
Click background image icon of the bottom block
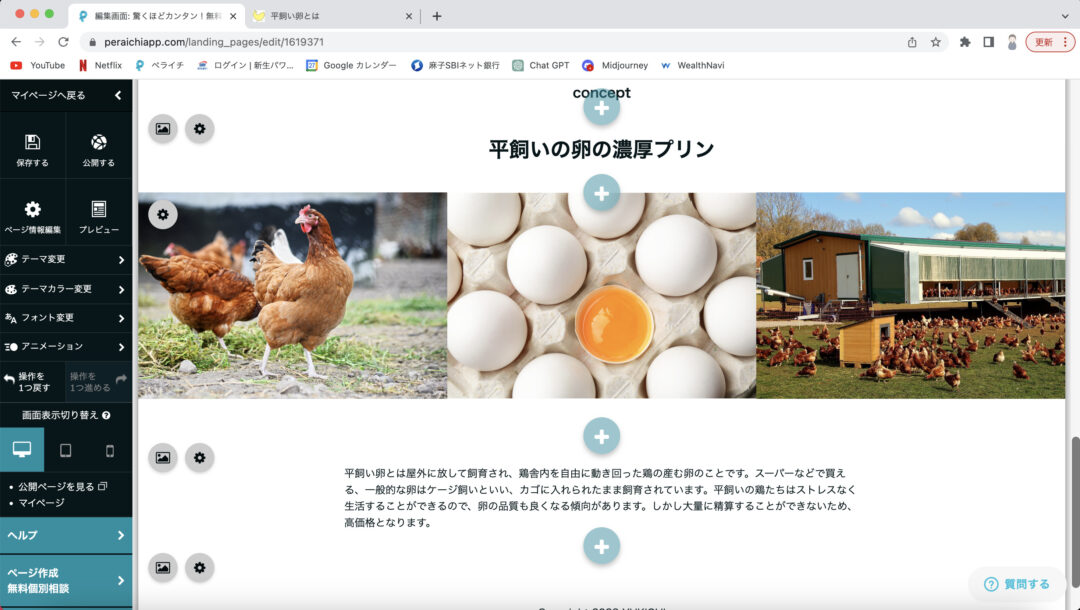click(163, 567)
